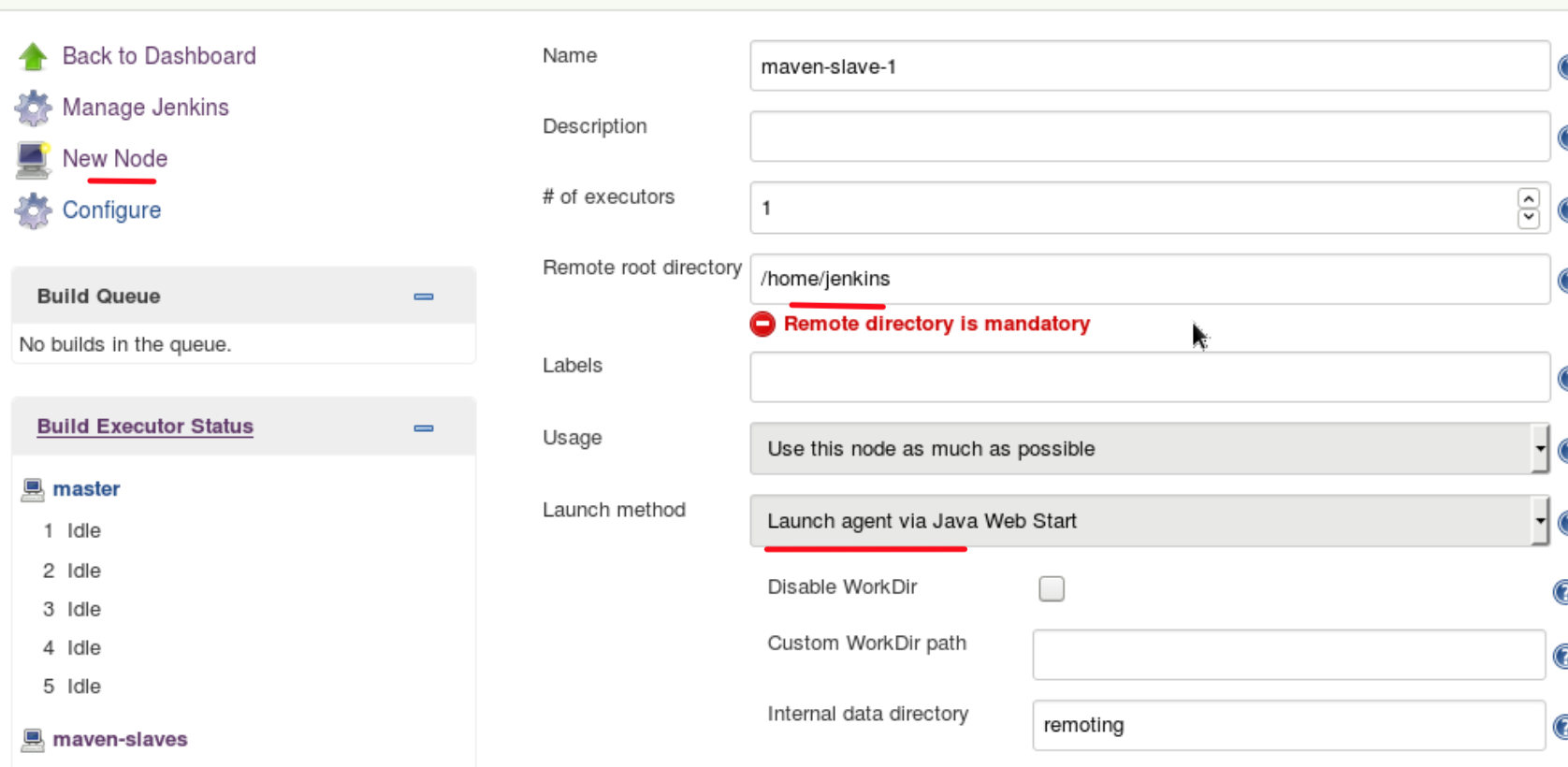The width and height of the screenshot is (1568, 767).
Task: Collapse the Build Executor Status panel
Action: 424,428
